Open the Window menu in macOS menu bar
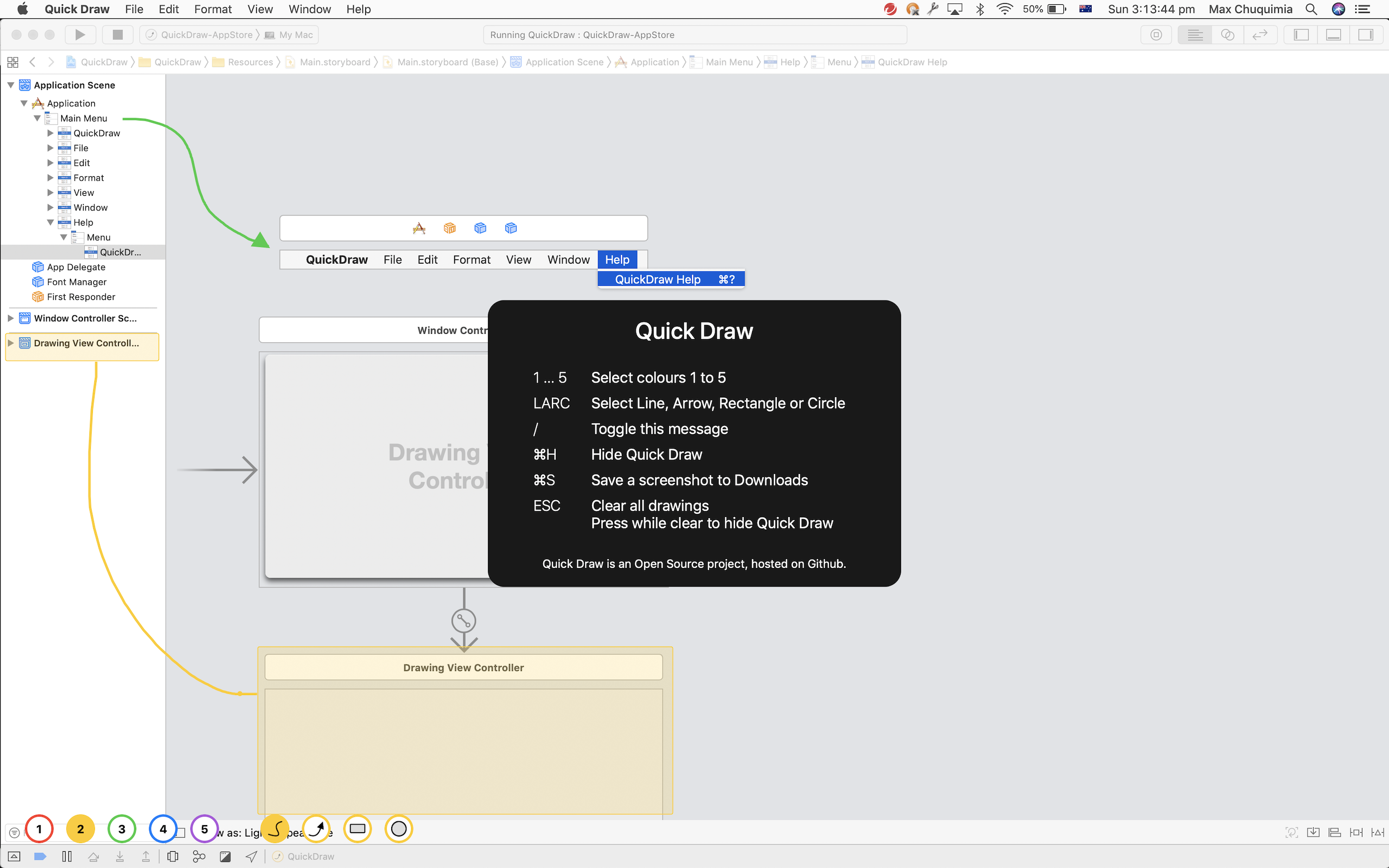The image size is (1389, 868). point(309,9)
